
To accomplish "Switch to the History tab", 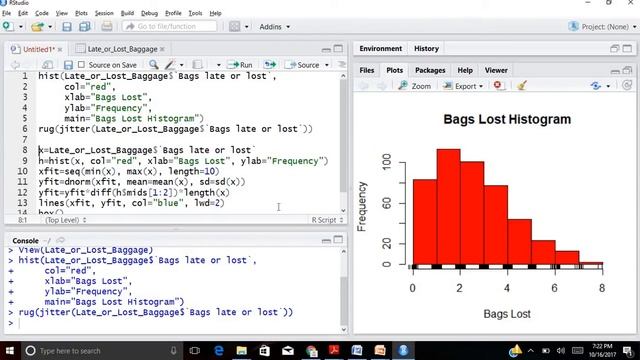I will click(426, 49).
